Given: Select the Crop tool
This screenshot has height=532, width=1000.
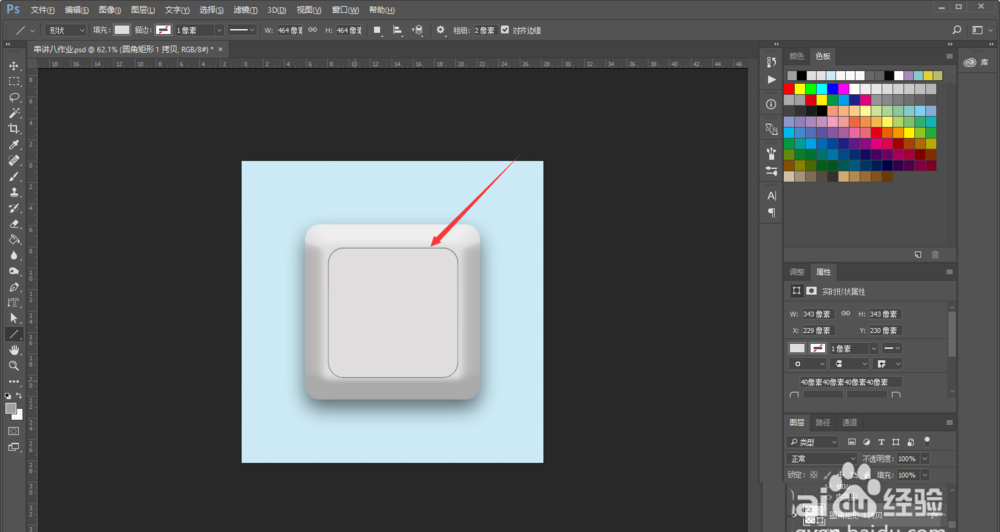Looking at the screenshot, I should pos(14,129).
